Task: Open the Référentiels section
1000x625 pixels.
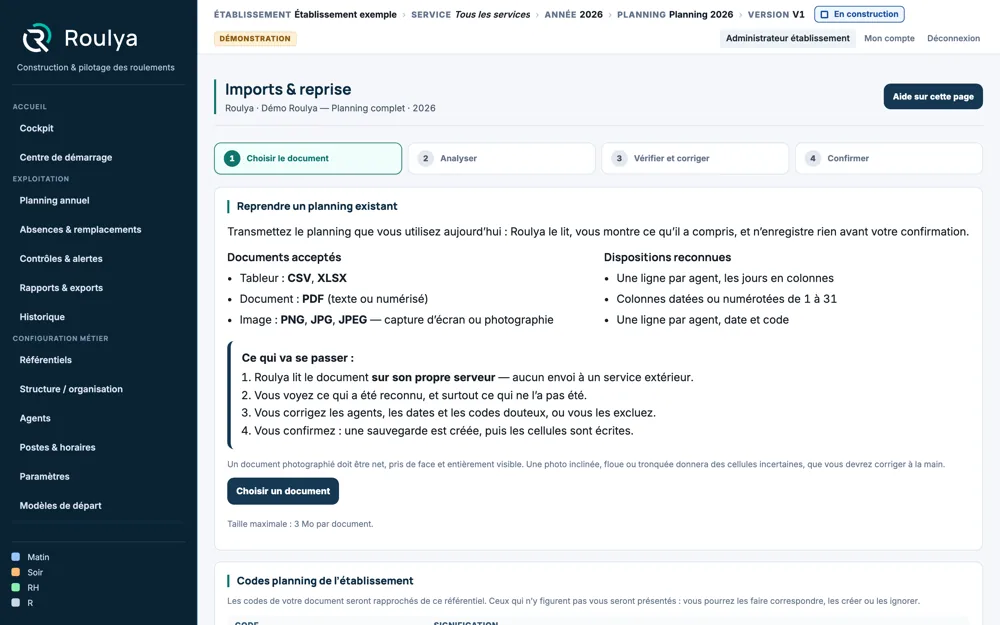Action: (x=45, y=360)
